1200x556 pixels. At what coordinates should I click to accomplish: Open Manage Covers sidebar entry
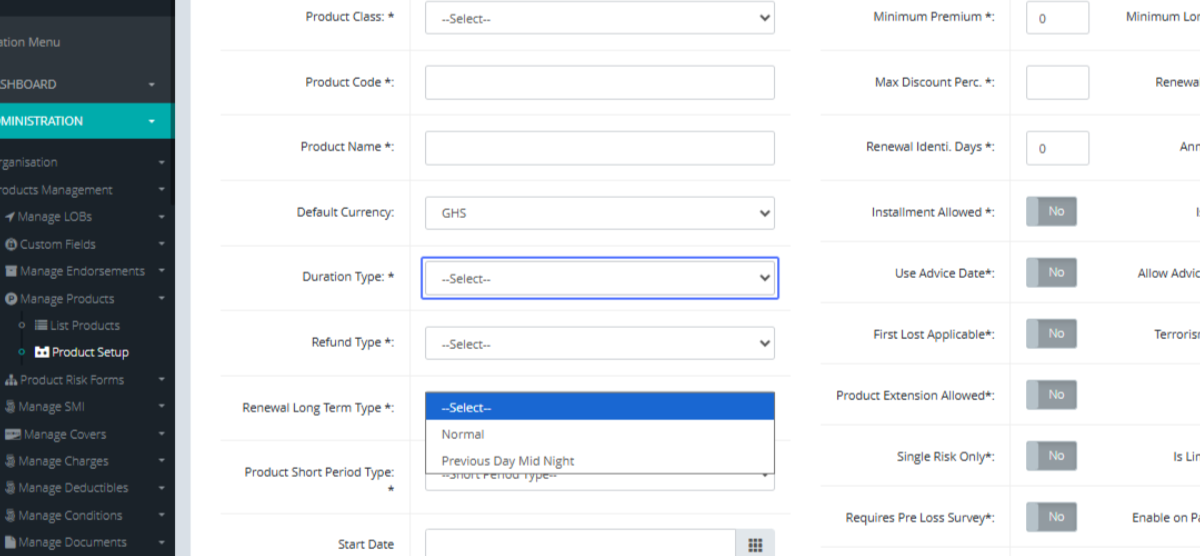(64, 434)
